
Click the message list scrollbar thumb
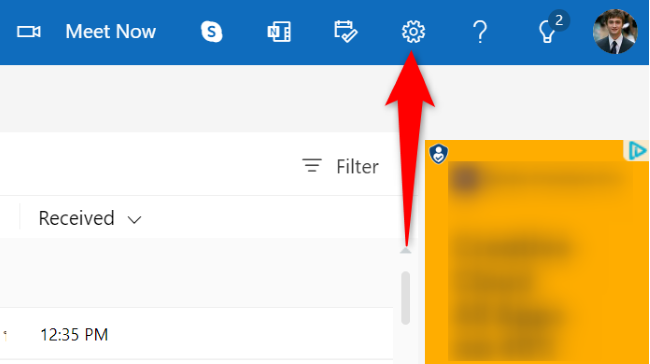[405, 298]
